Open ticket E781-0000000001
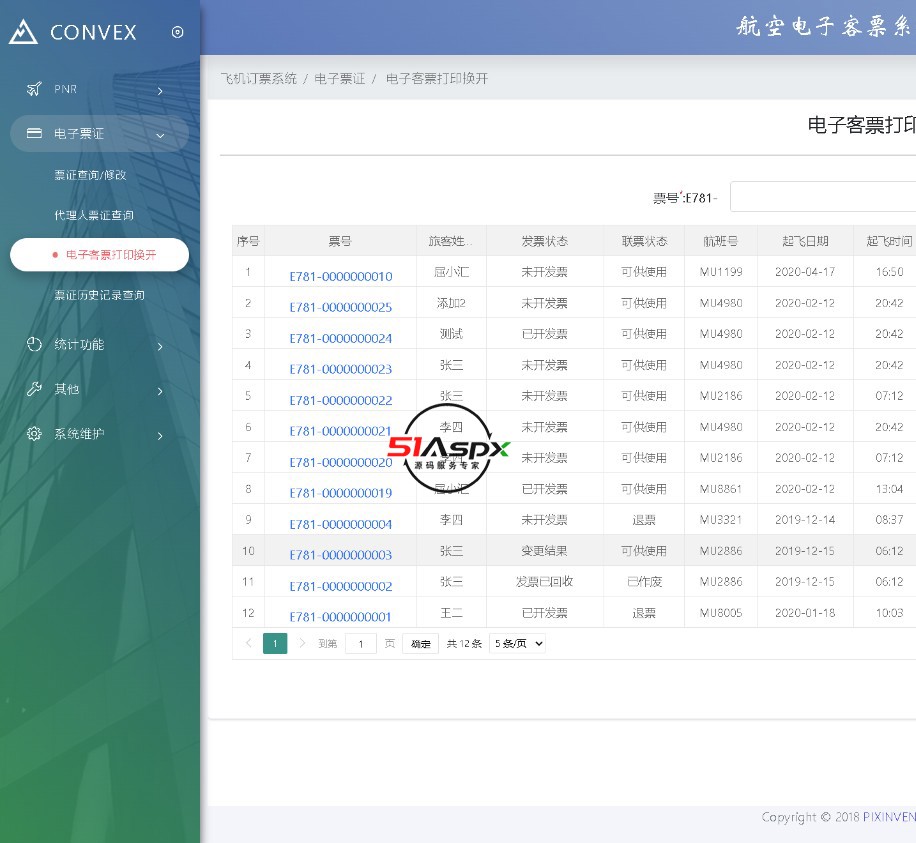Viewport: 916px width, 843px height. [341, 617]
